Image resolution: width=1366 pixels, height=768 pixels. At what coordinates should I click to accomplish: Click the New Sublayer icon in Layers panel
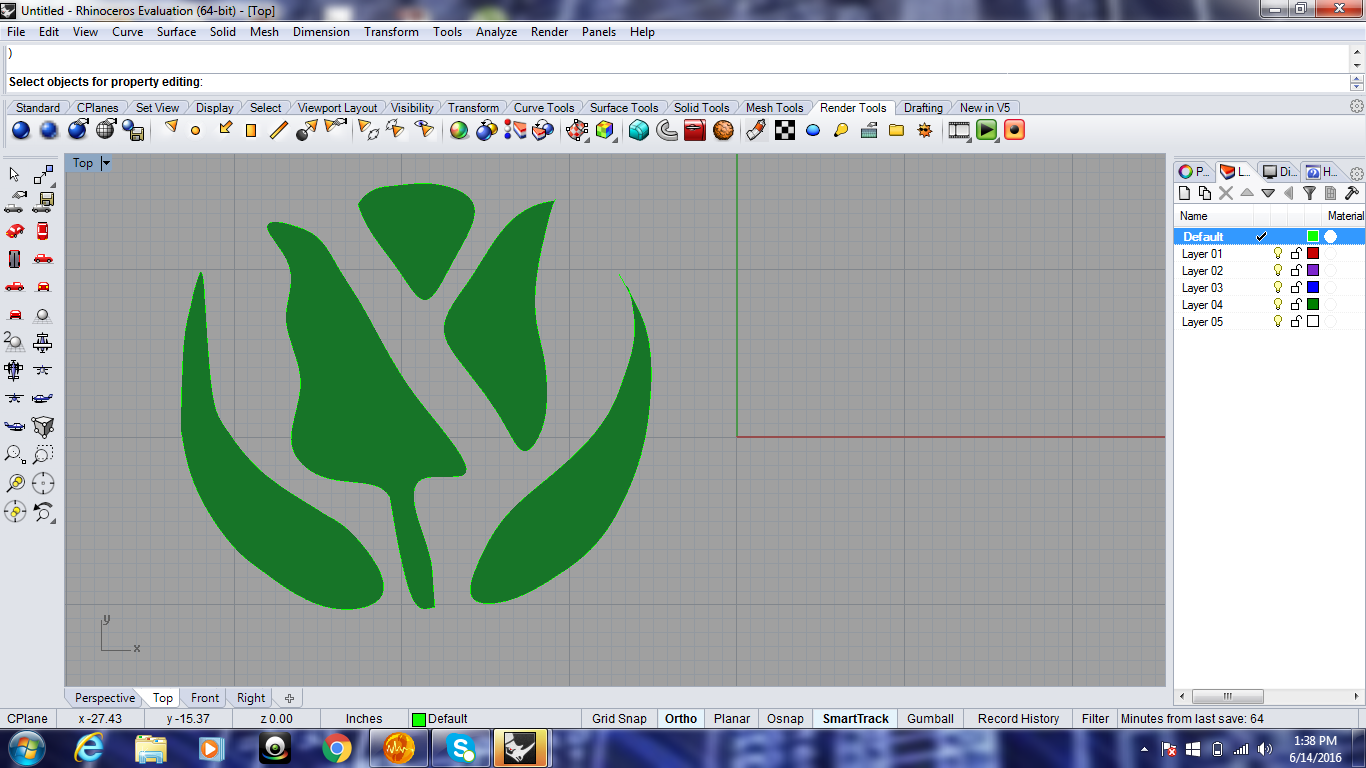pos(1205,193)
